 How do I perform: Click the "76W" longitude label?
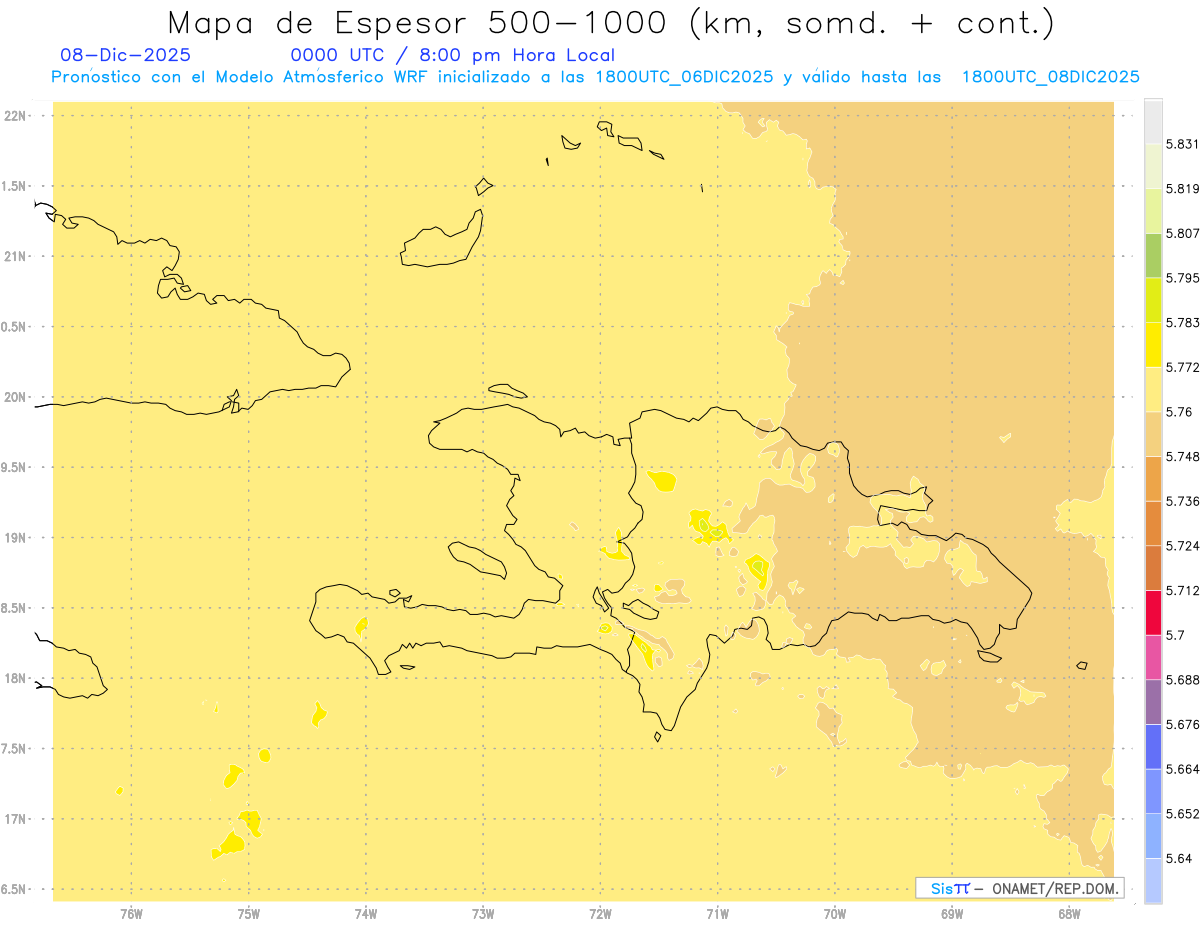click(x=131, y=914)
